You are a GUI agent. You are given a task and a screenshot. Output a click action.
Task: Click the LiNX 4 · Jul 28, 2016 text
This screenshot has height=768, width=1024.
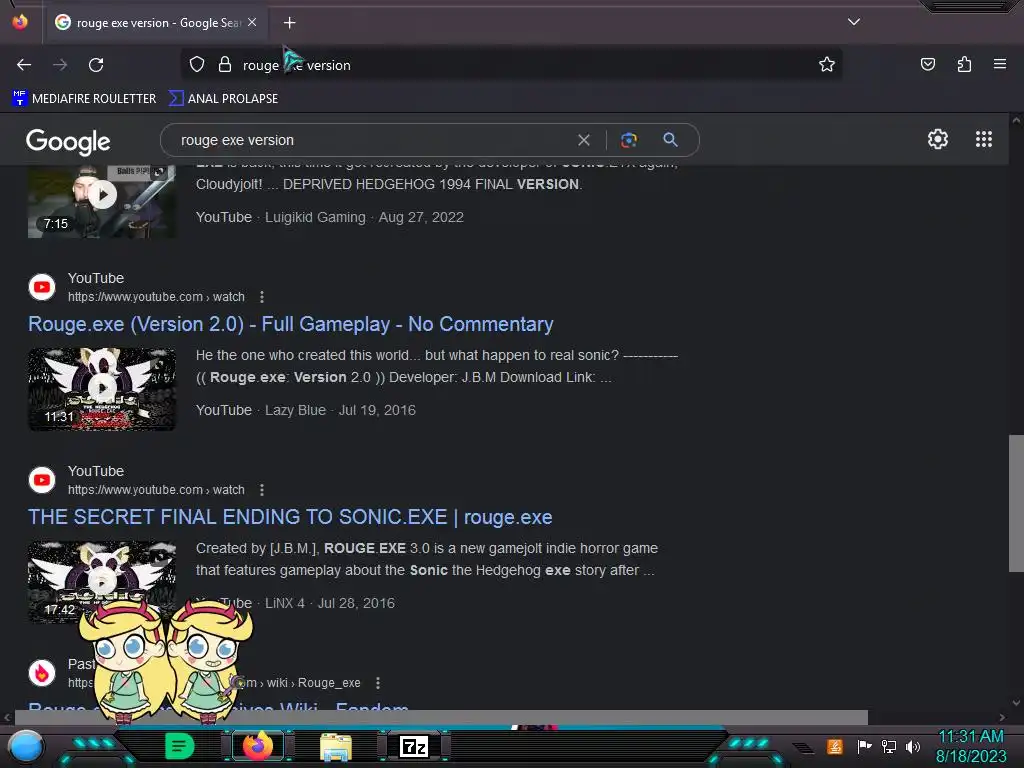(330, 603)
